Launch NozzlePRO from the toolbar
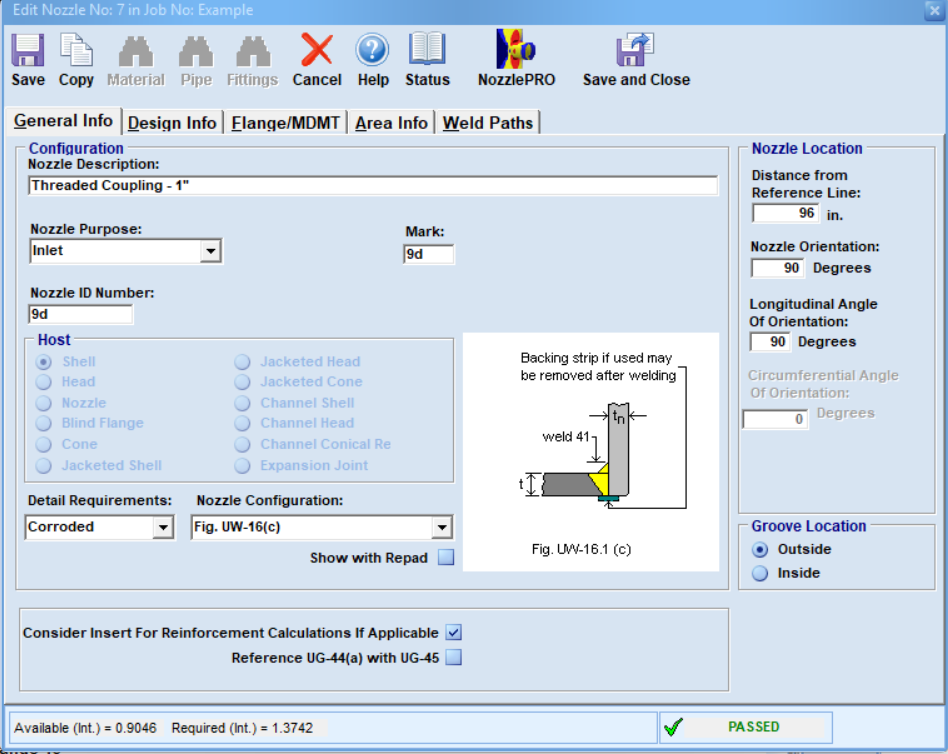 pos(515,57)
